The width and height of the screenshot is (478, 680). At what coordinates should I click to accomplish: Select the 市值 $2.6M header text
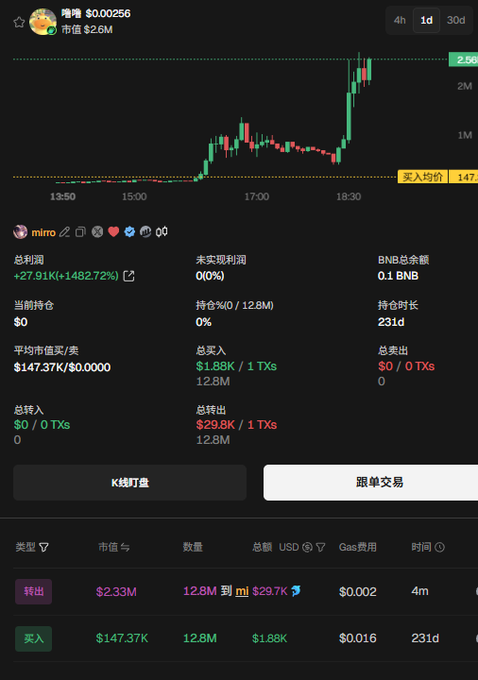(87, 29)
